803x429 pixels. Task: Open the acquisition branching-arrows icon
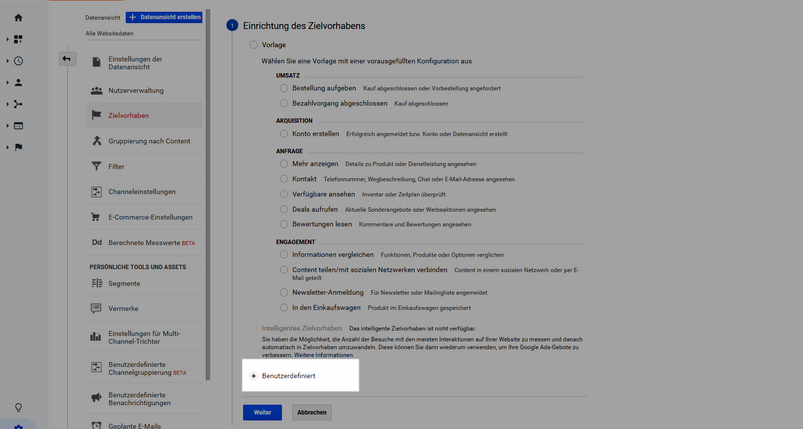(x=18, y=104)
